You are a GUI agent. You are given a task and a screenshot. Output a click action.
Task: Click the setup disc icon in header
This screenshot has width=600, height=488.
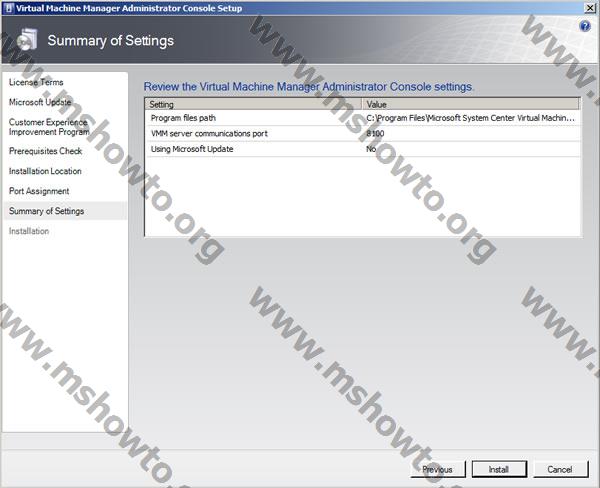pos(28,39)
